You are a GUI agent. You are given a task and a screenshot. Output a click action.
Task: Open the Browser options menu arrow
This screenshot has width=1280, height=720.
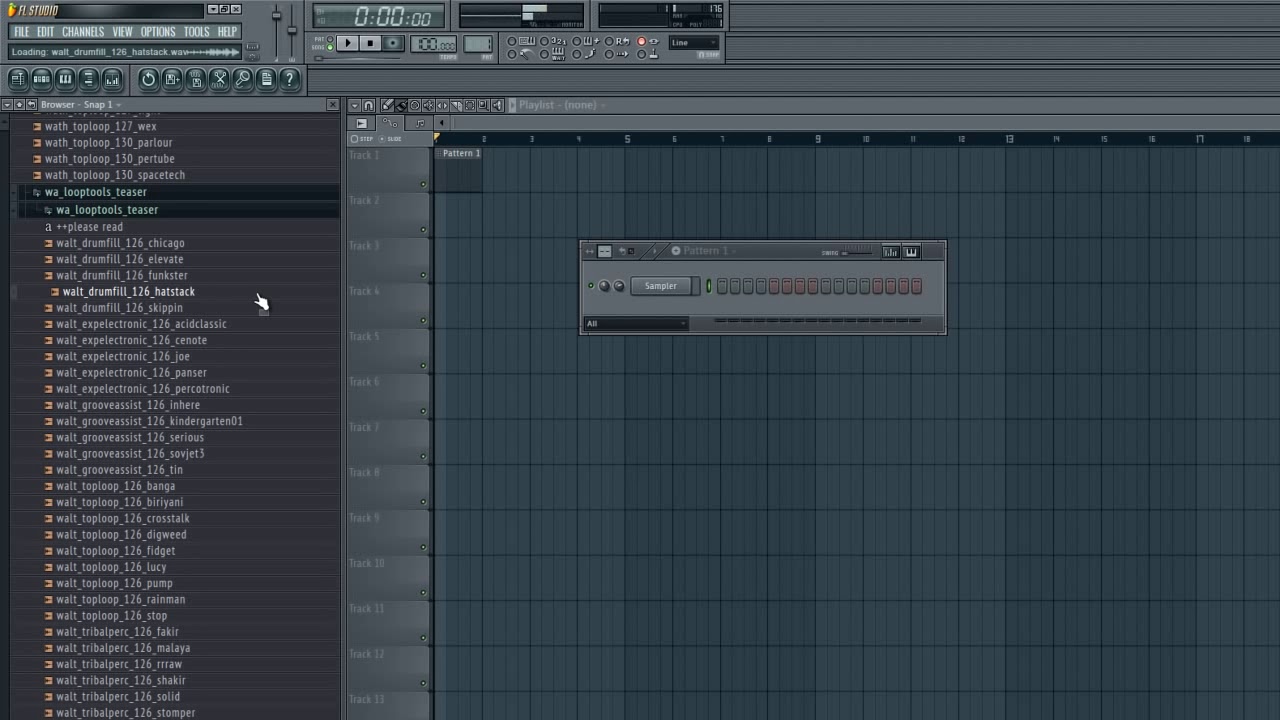tap(6, 104)
